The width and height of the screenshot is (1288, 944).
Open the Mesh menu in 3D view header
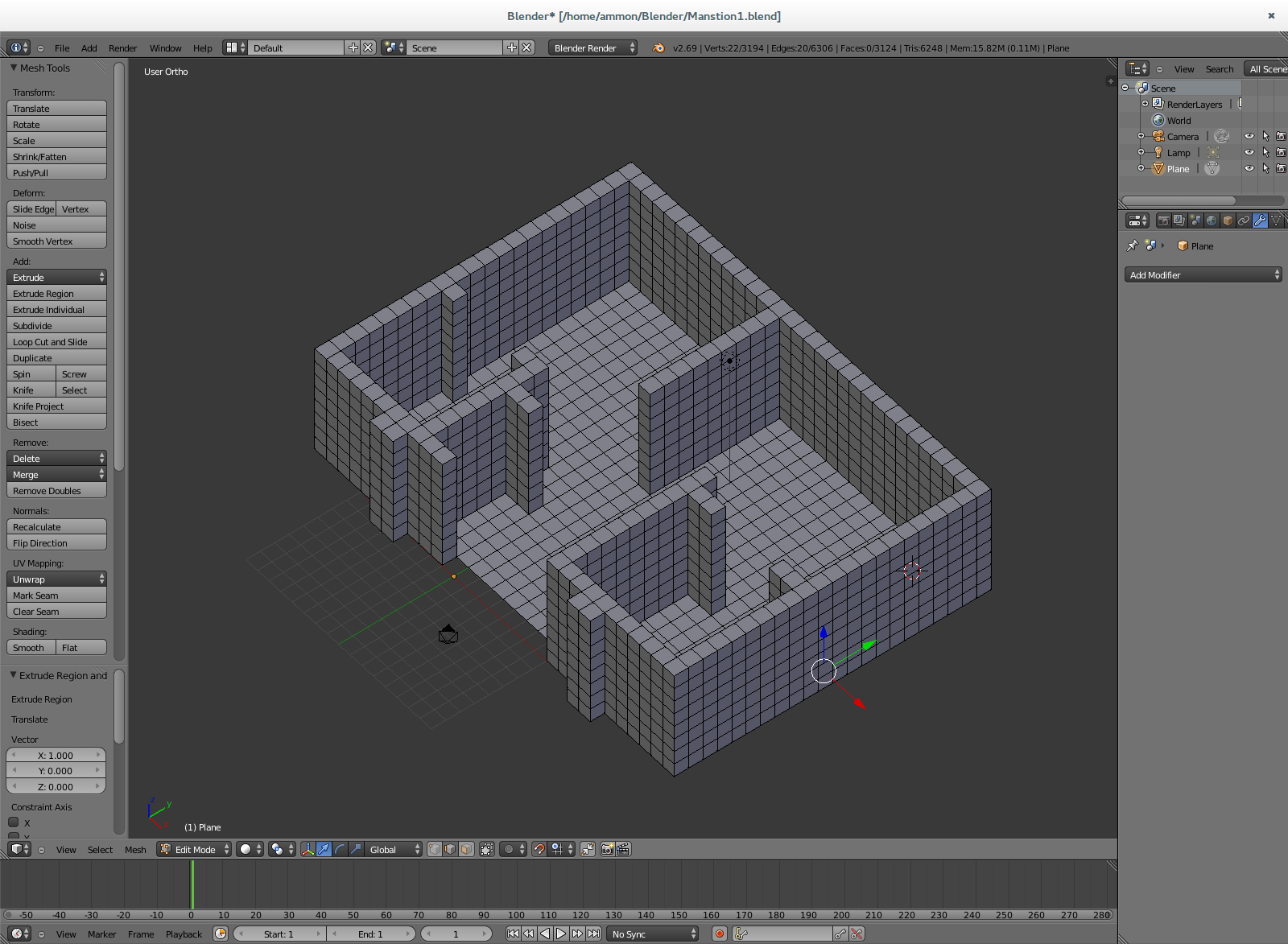pyautogui.click(x=135, y=850)
